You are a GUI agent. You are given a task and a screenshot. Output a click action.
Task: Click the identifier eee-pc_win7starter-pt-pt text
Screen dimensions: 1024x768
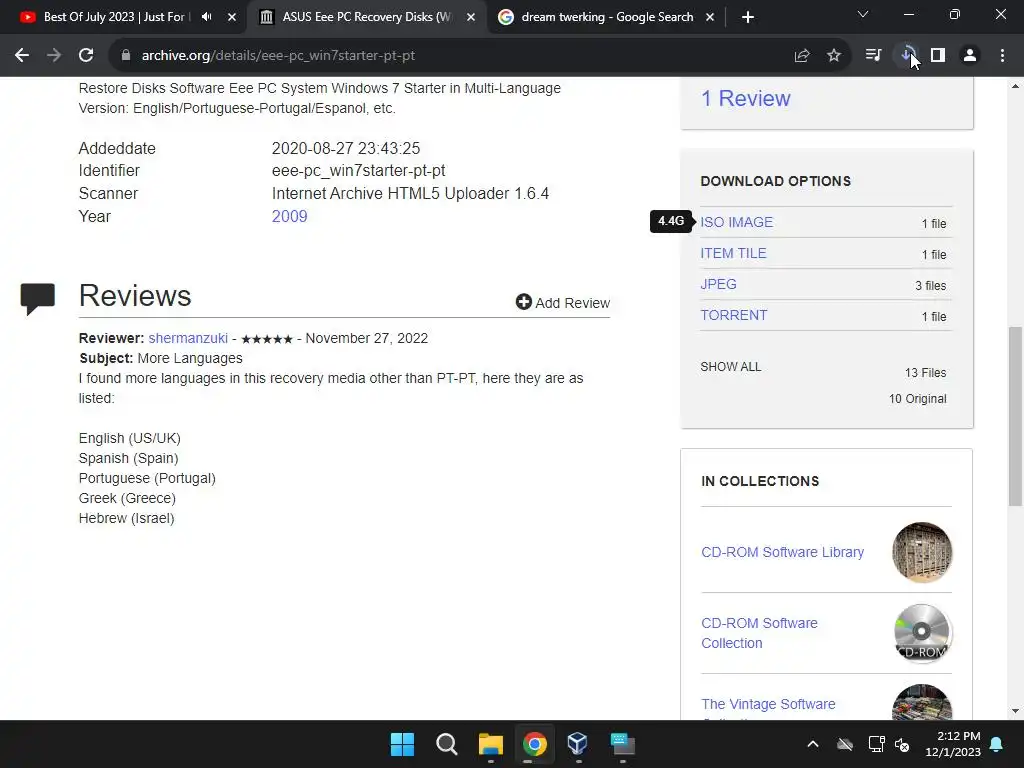[359, 170]
